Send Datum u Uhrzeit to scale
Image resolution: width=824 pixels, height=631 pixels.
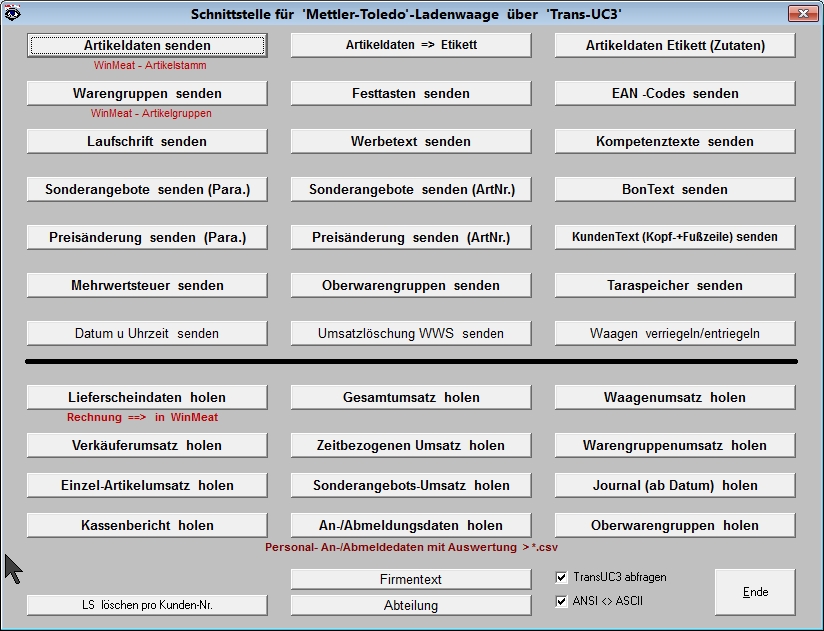tap(147, 333)
